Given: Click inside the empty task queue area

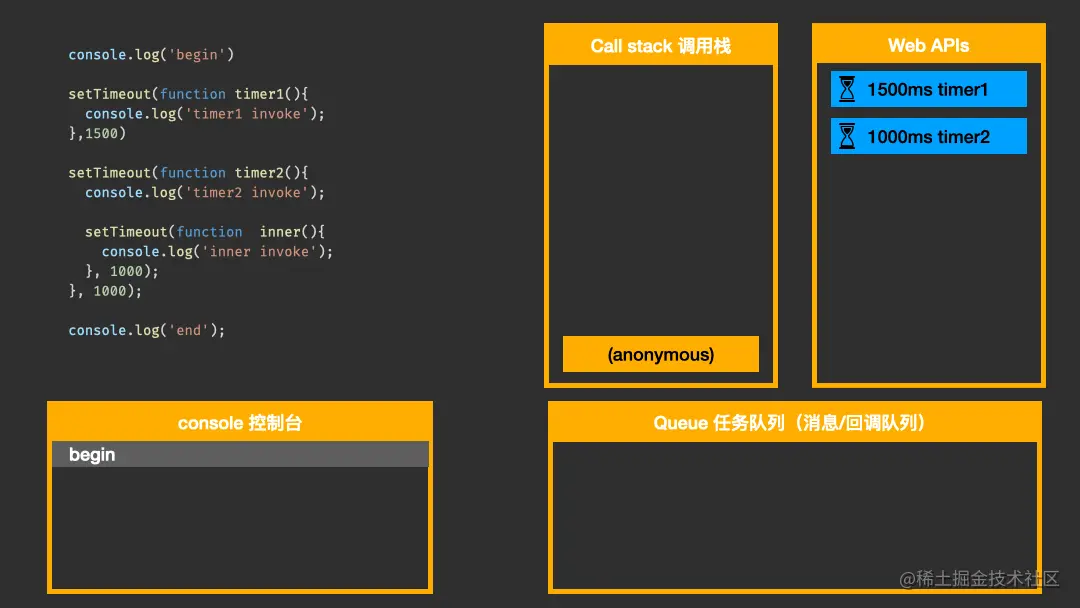Looking at the screenshot, I should tap(794, 515).
